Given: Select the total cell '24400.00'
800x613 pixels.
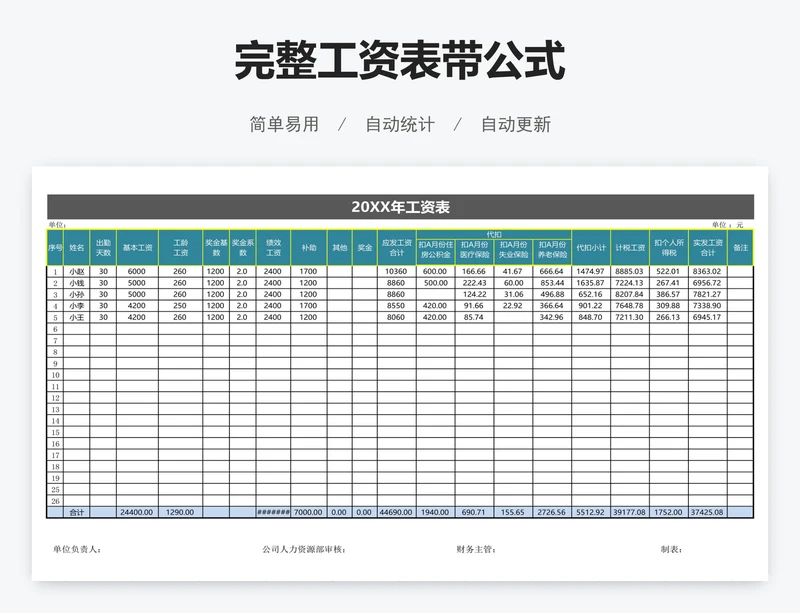Looking at the screenshot, I should pyautogui.click(x=137, y=512).
